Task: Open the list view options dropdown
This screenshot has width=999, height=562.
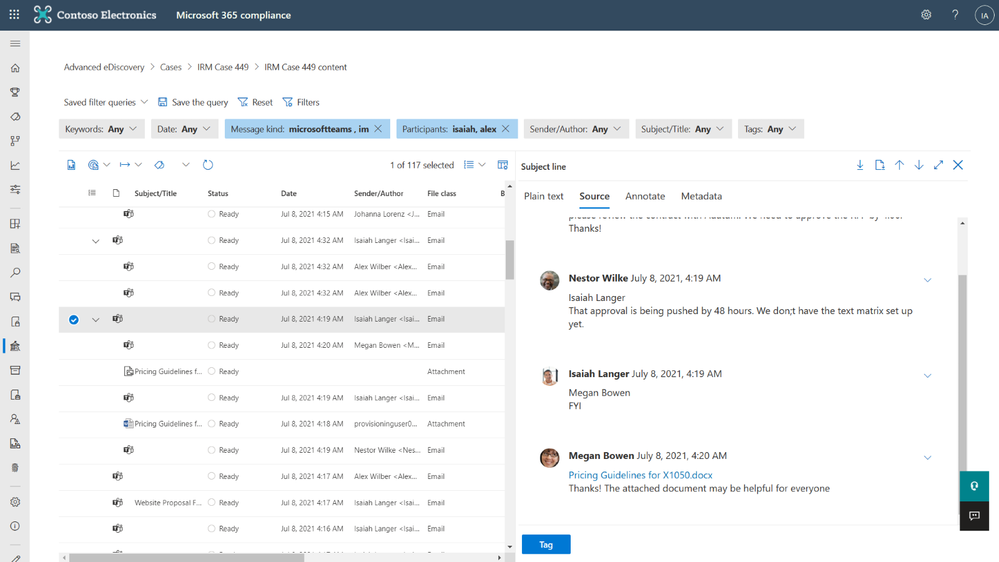Action: [475, 165]
